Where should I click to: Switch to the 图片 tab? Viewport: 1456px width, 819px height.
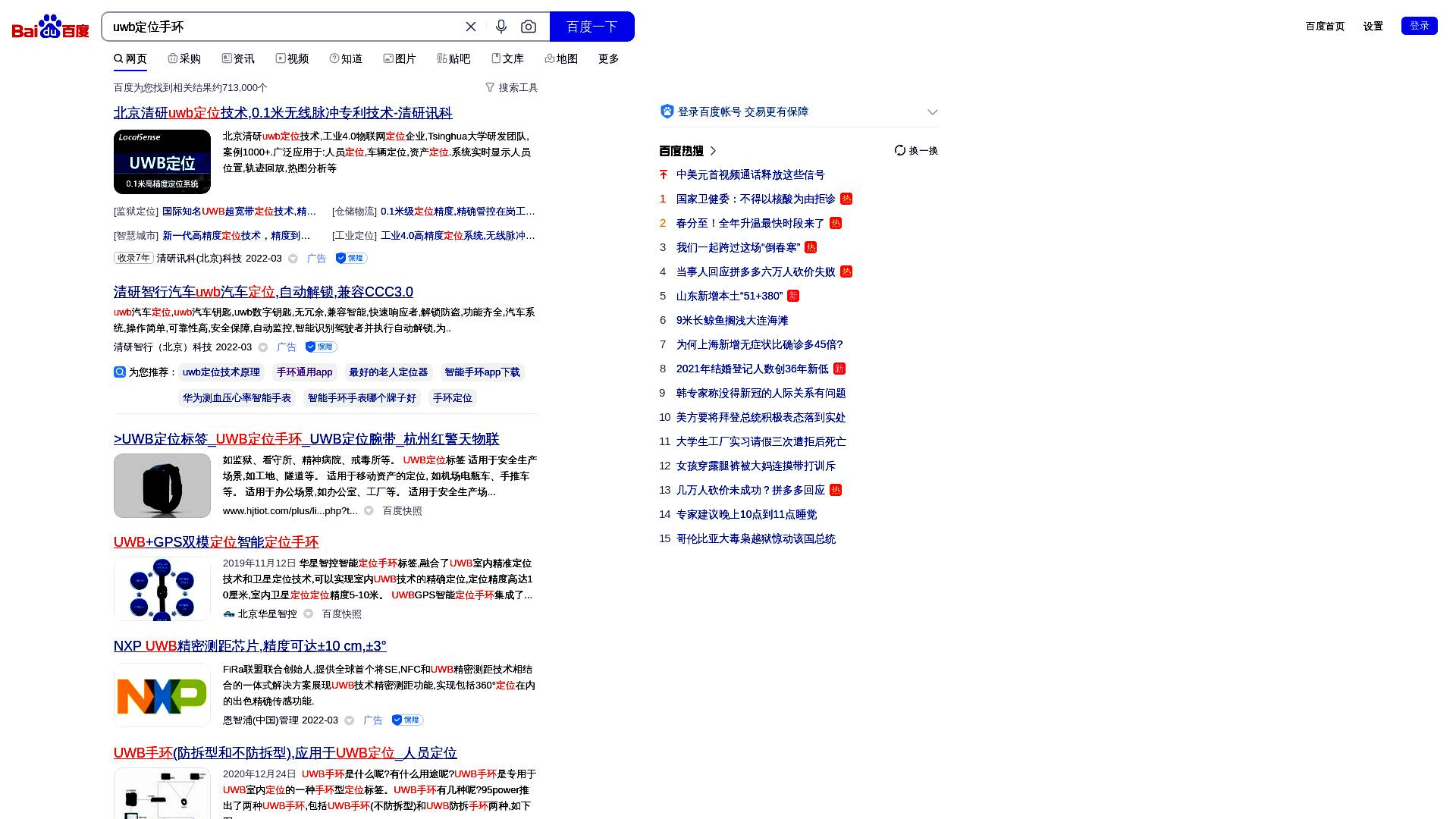tap(400, 58)
